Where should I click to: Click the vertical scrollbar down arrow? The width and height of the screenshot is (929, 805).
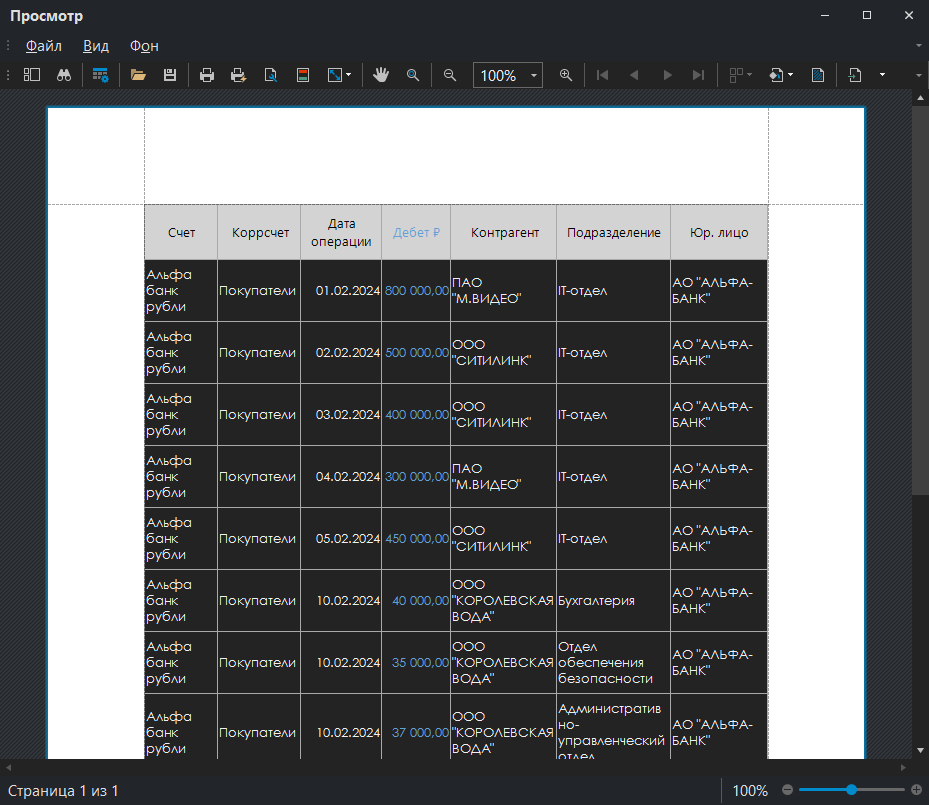(x=920, y=750)
